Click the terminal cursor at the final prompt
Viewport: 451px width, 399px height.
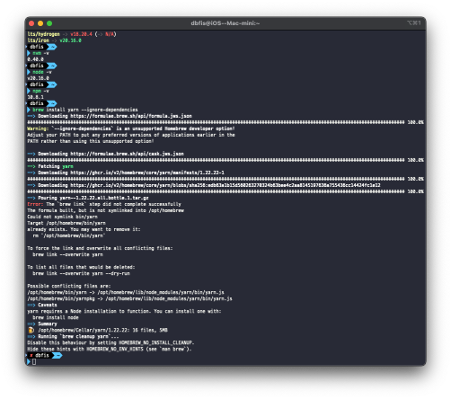34,362
